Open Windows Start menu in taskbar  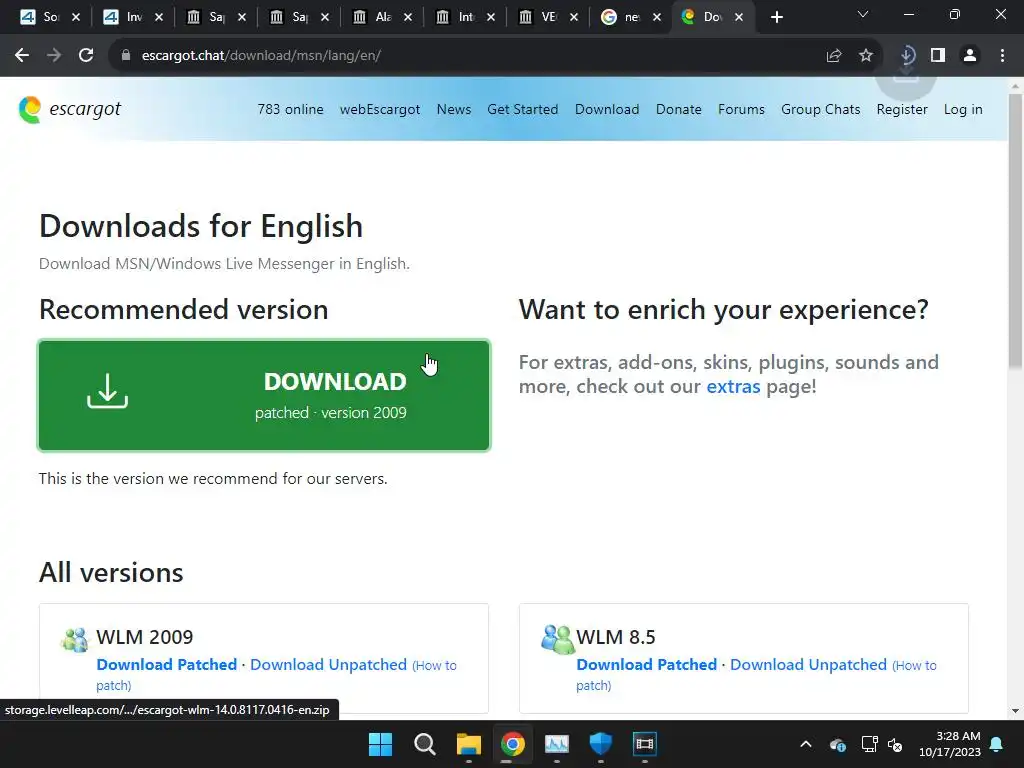click(x=380, y=744)
